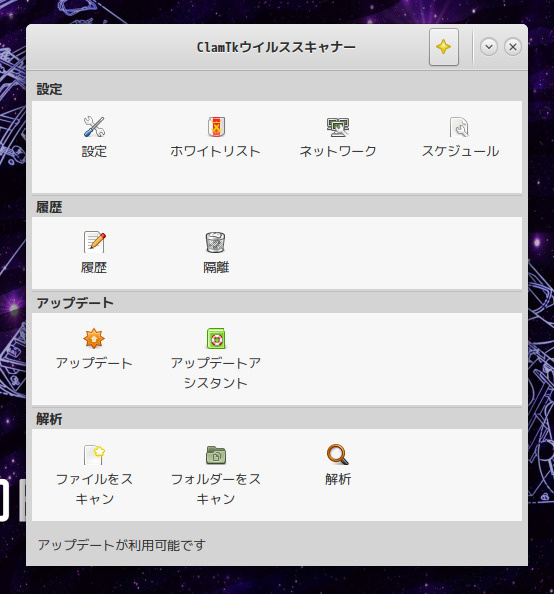
Task: Click the ファイルをスキャン label text
Action: (x=94, y=489)
